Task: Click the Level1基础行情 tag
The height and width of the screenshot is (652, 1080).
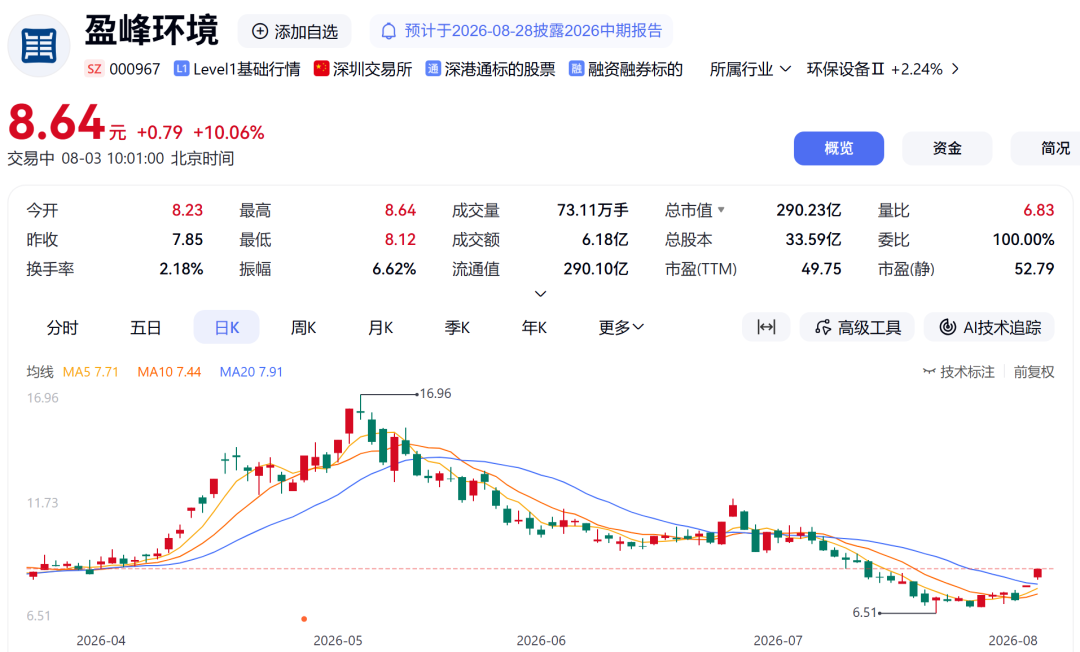Action: pos(238,69)
